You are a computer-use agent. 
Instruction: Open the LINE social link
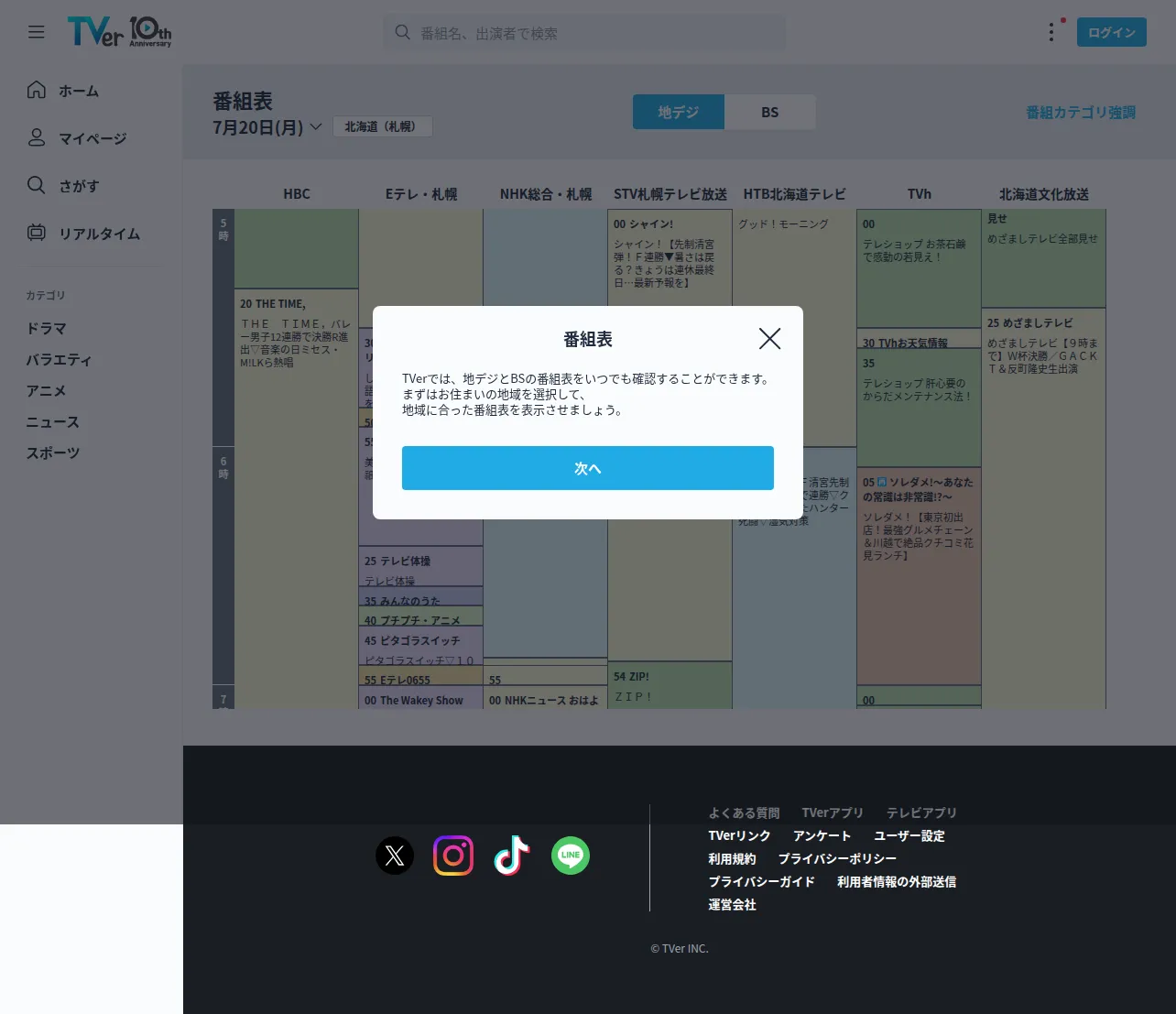coord(571,856)
